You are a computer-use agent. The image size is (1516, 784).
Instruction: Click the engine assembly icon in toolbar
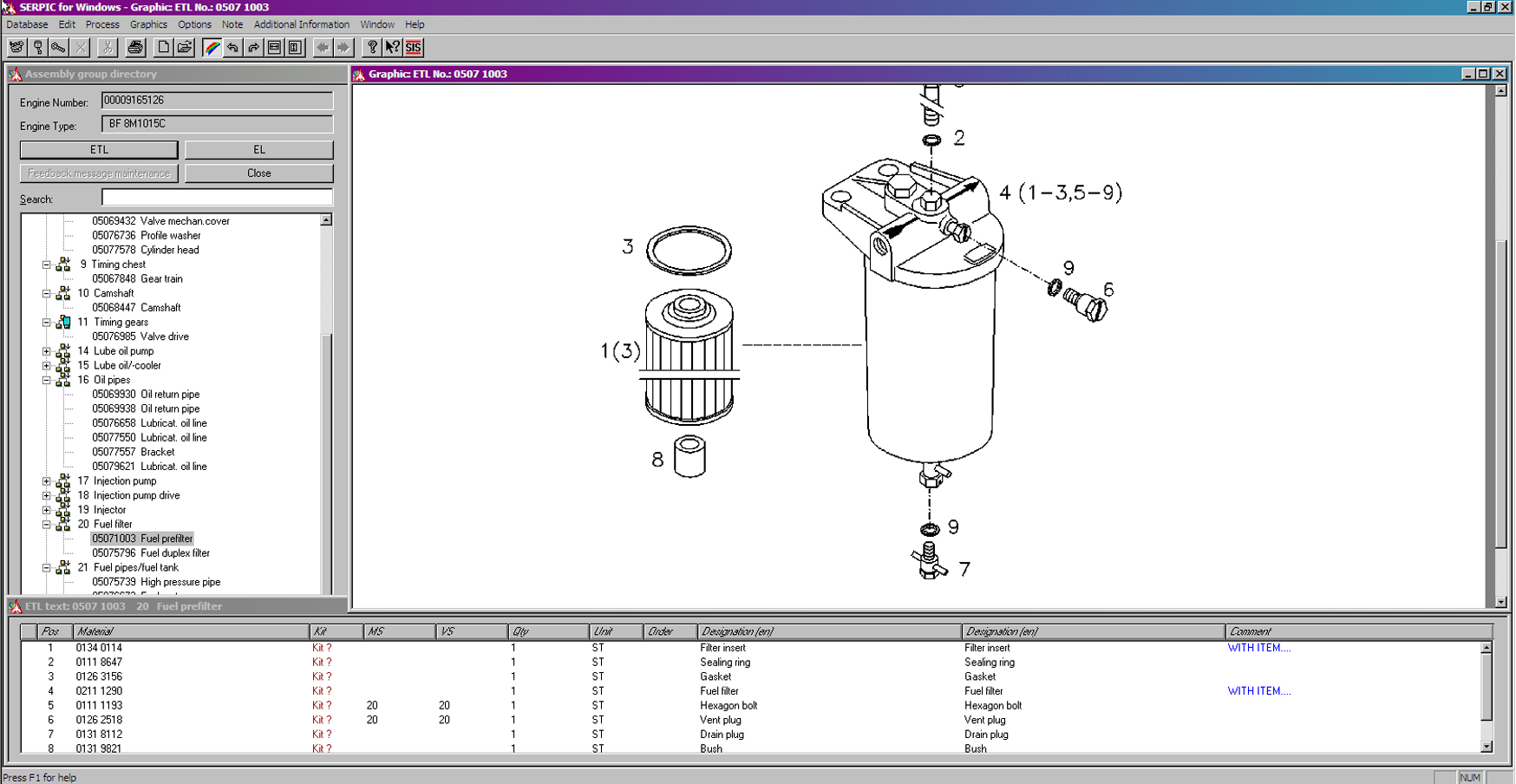pyautogui.click(x=16, y=48)
